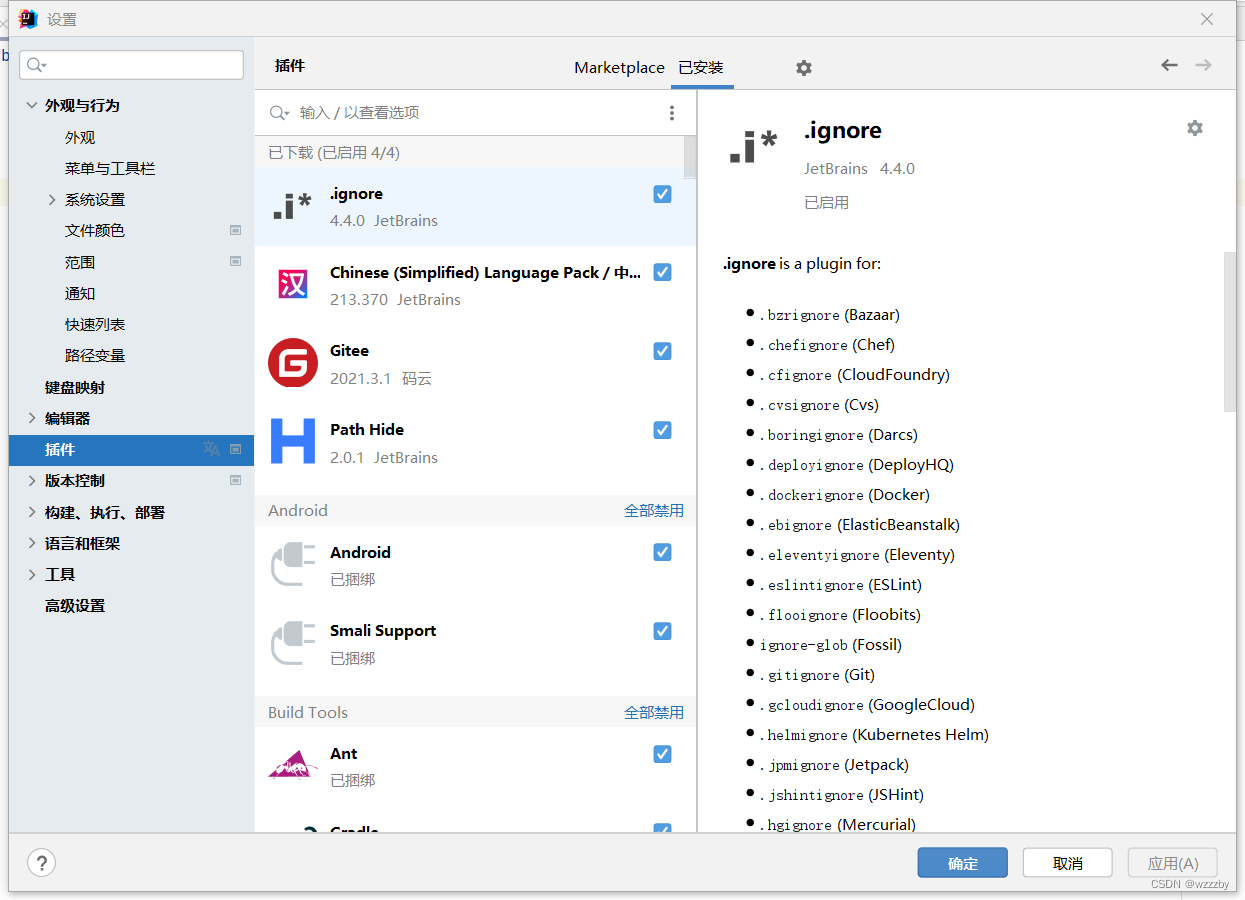Disable the .ignore plugin checkbox
Image resolution: width=1245 pixels, height=900 pixels.
click(662, 194)
